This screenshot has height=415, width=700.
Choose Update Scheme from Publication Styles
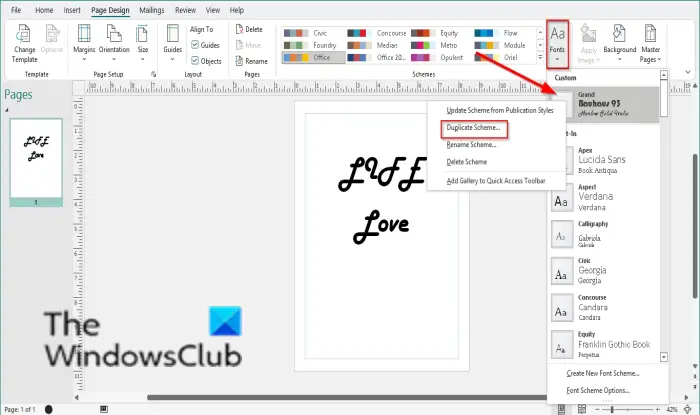(x=496, y=110)
